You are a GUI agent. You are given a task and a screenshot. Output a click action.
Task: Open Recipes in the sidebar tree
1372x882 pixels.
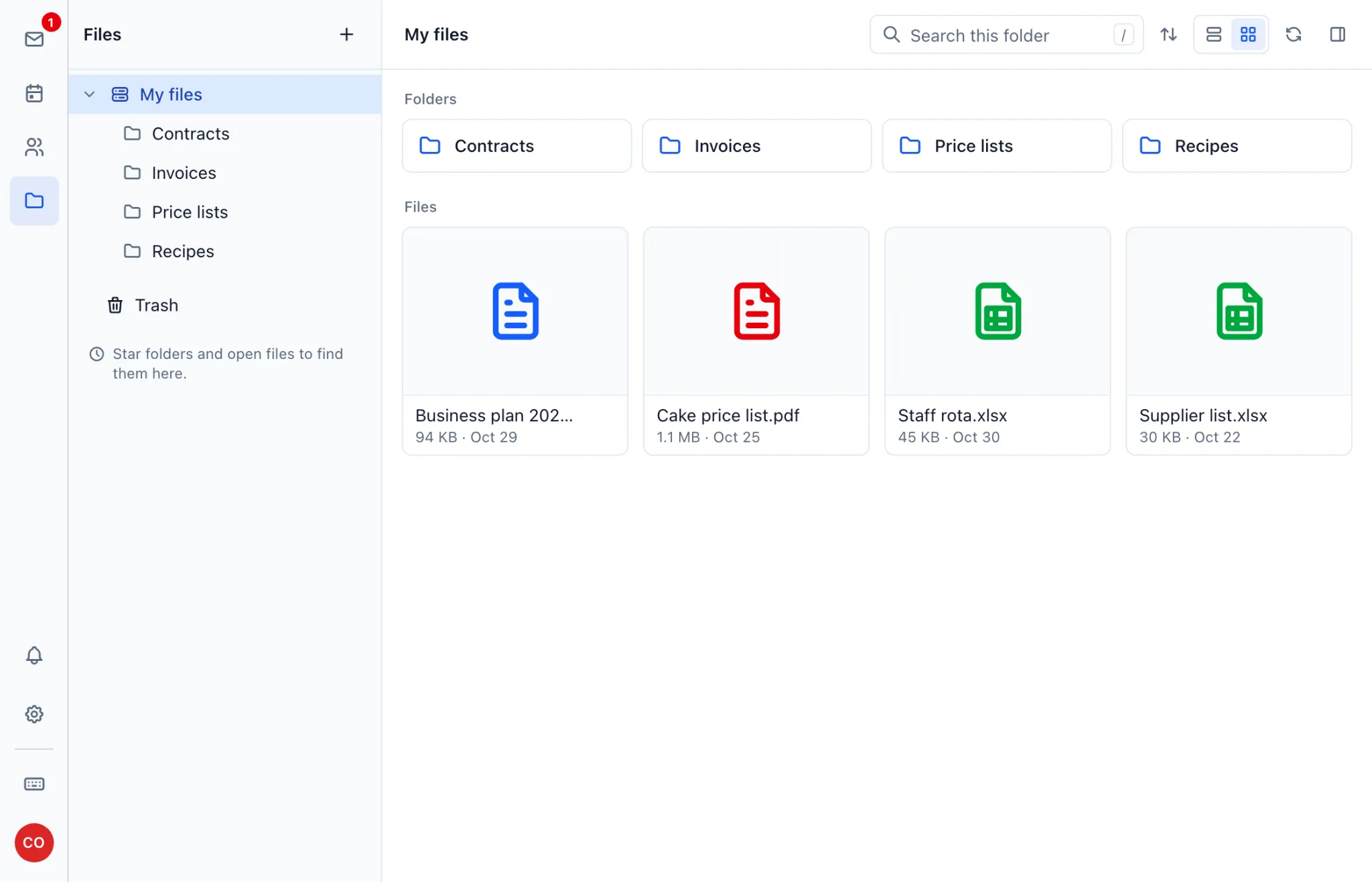225,251
